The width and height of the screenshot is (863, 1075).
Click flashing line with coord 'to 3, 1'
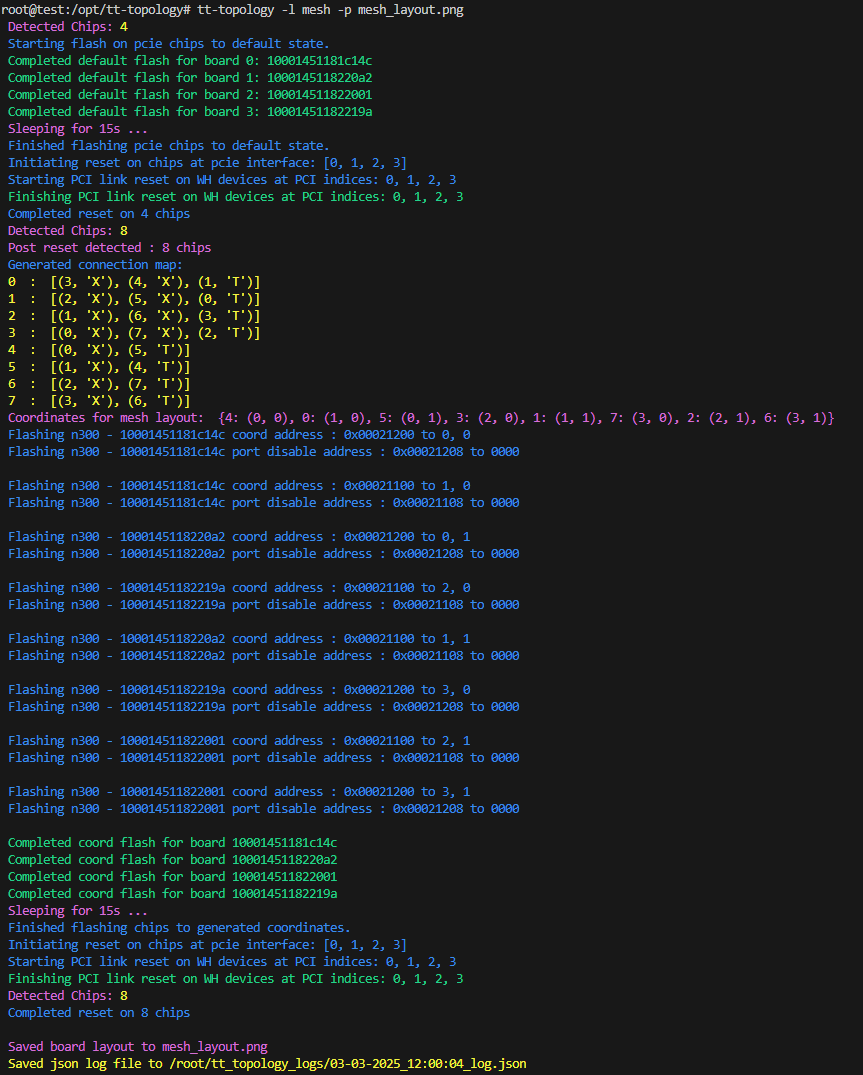tap(239, 792)
